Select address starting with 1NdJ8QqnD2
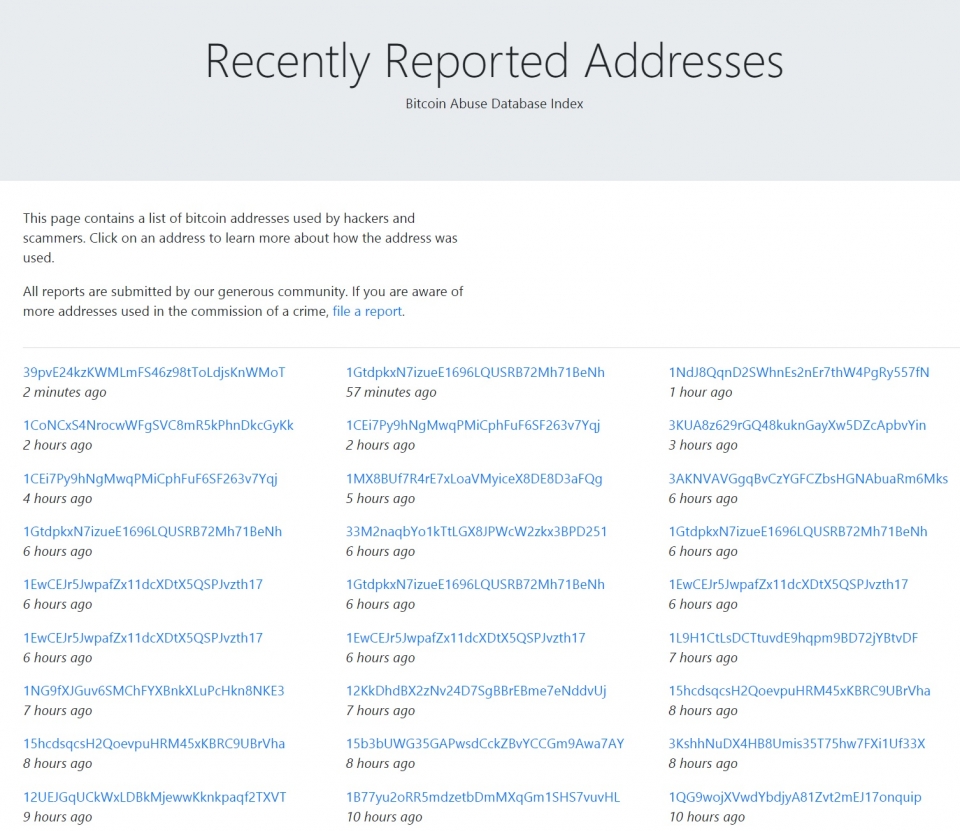Viewport: 960px width, 831px height. (799, 372)
